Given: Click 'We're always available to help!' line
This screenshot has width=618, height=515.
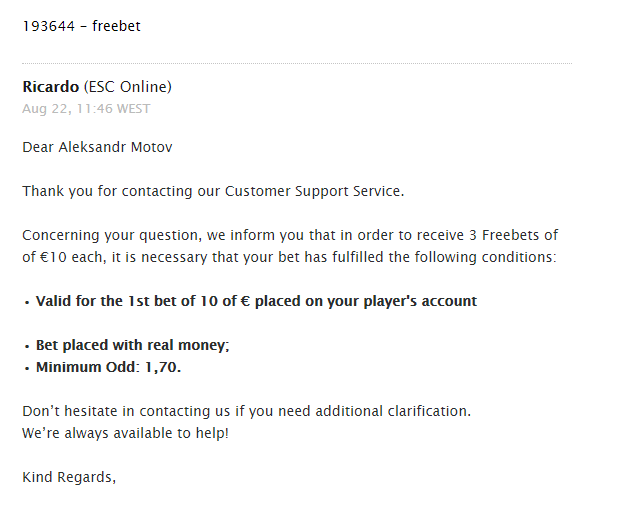Looking at the screenshot, I should [125, 433].
